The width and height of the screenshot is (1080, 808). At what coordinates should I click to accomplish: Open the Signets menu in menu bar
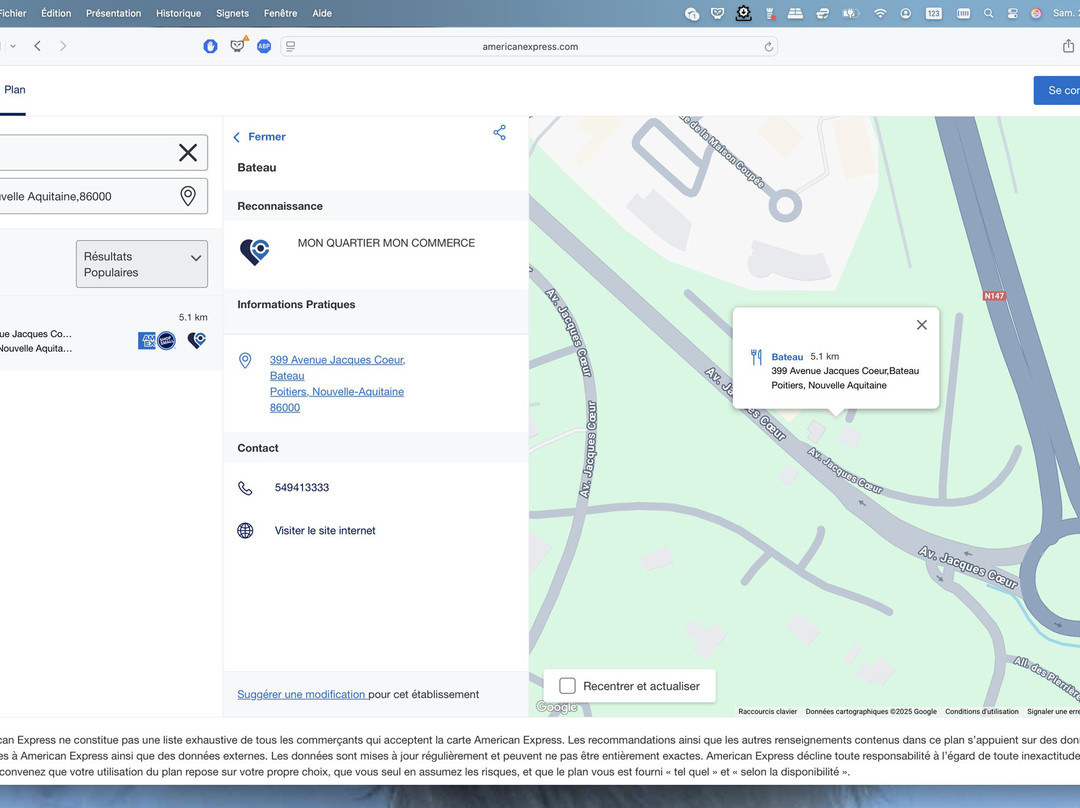pyautogui.click(x=232, y=13)
